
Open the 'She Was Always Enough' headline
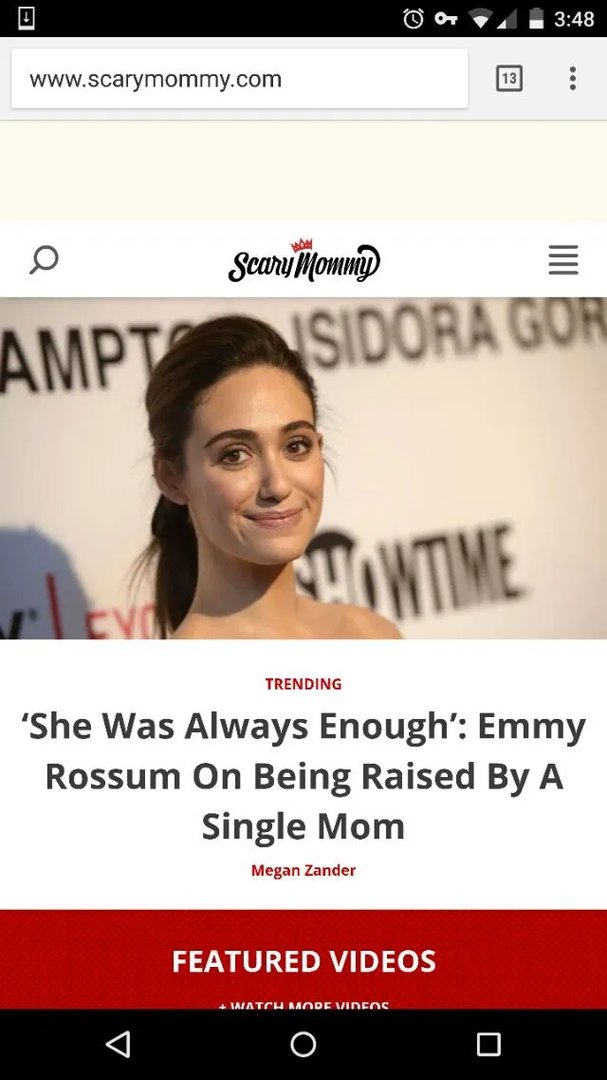coord(303,776)
